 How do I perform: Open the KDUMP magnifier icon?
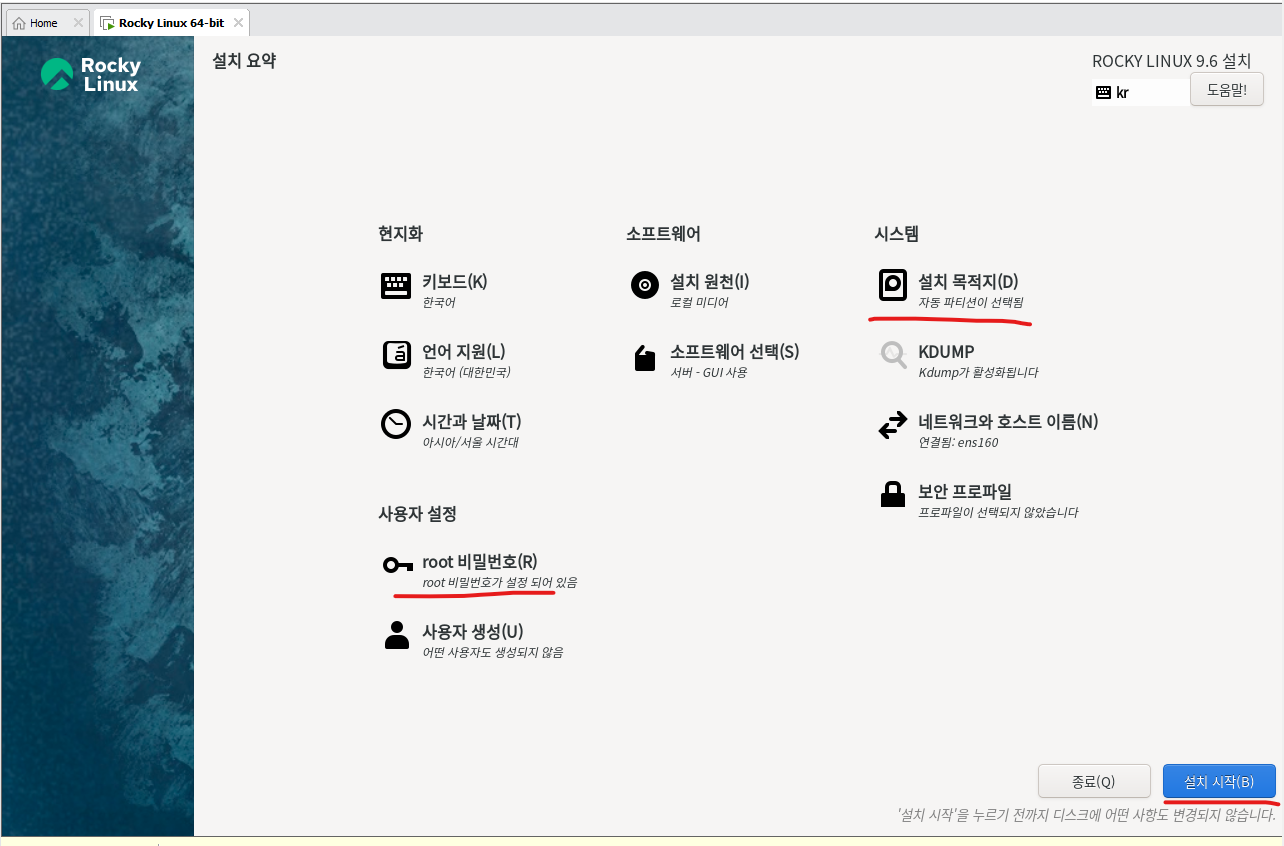click(x=892, y=355)
